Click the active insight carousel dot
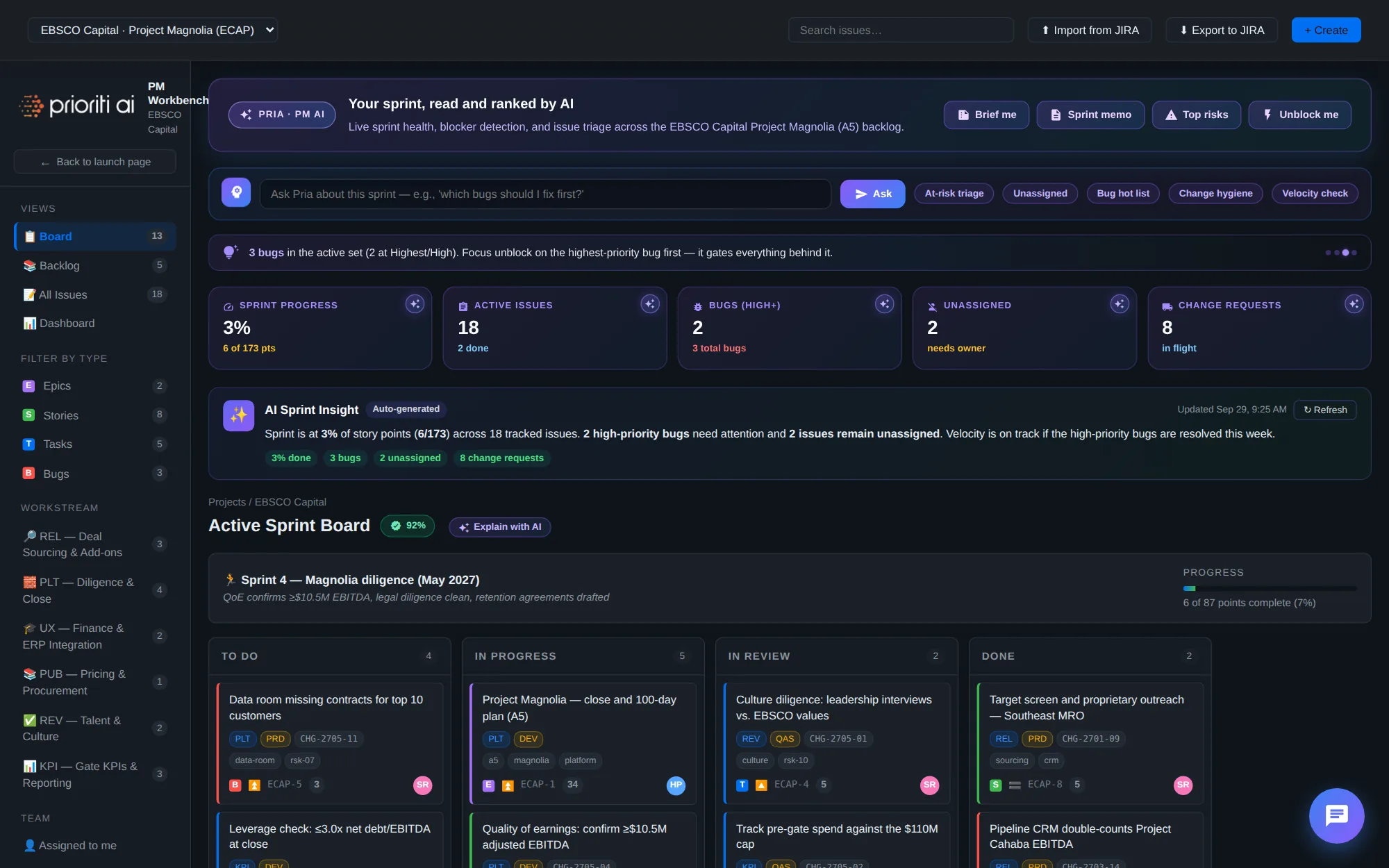Image resolution: width=1389 pixels, height=868 pixels. tap(1345, 253)
